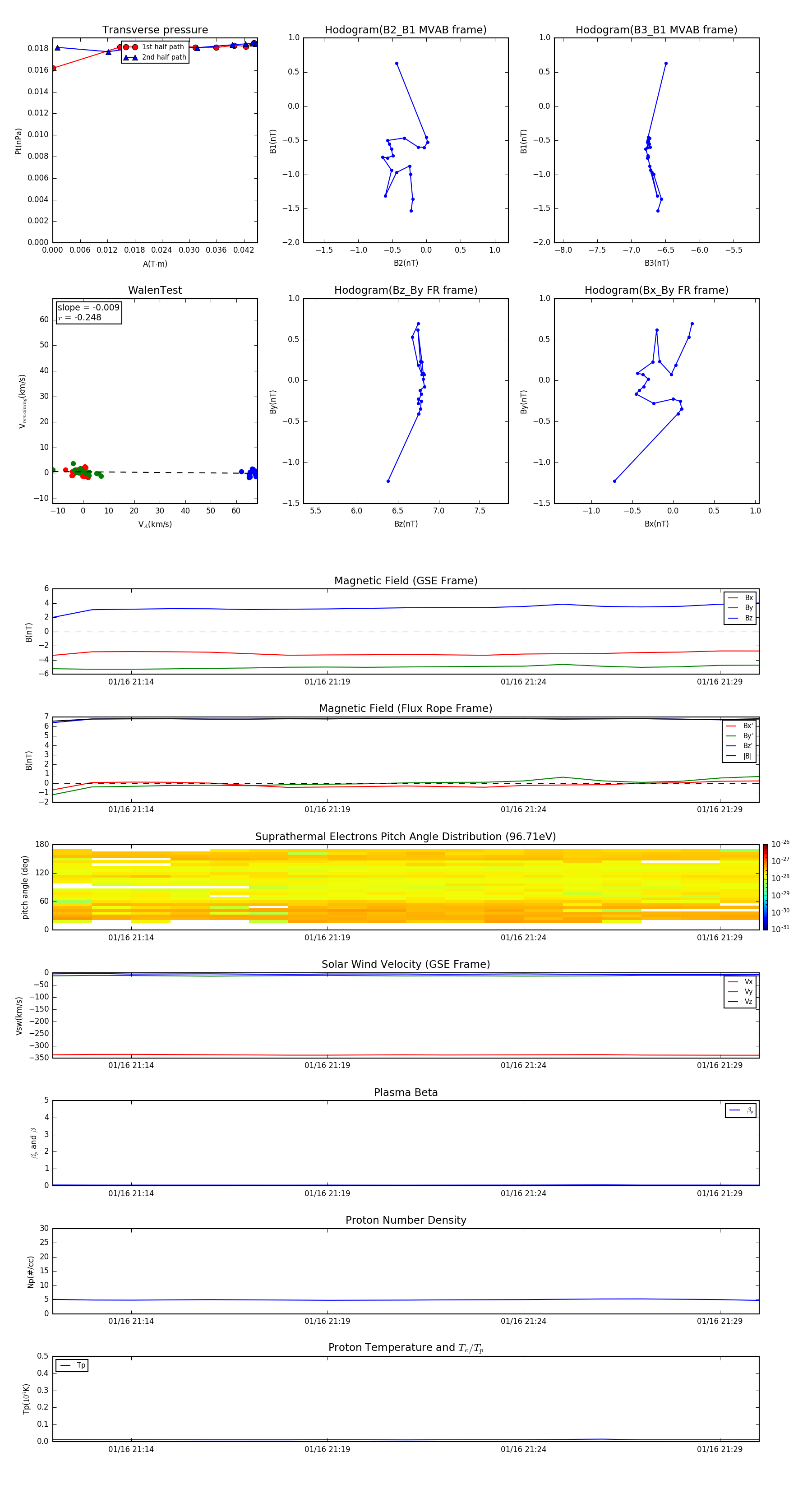812x1489 pixels.
Task: Click "Vx" in the Solar Wind Velocity legend
Action: point(748,981)
